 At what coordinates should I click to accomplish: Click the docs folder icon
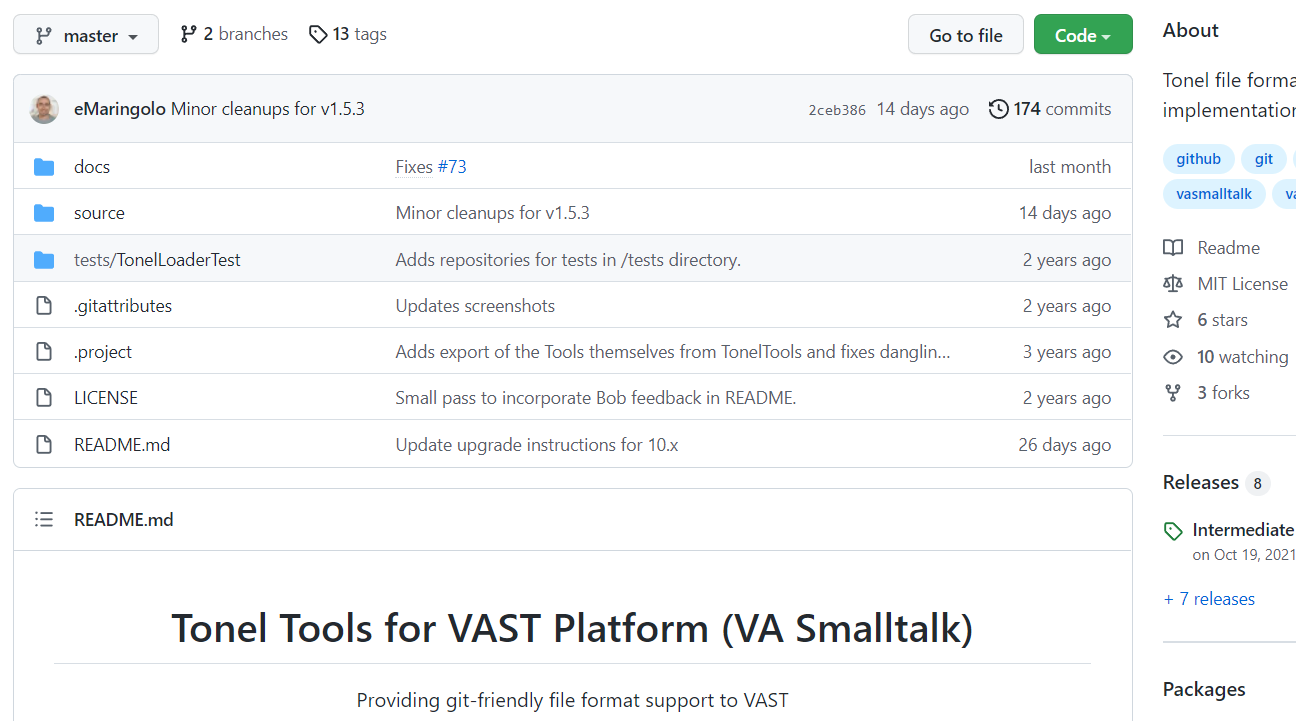pos(44,167)
